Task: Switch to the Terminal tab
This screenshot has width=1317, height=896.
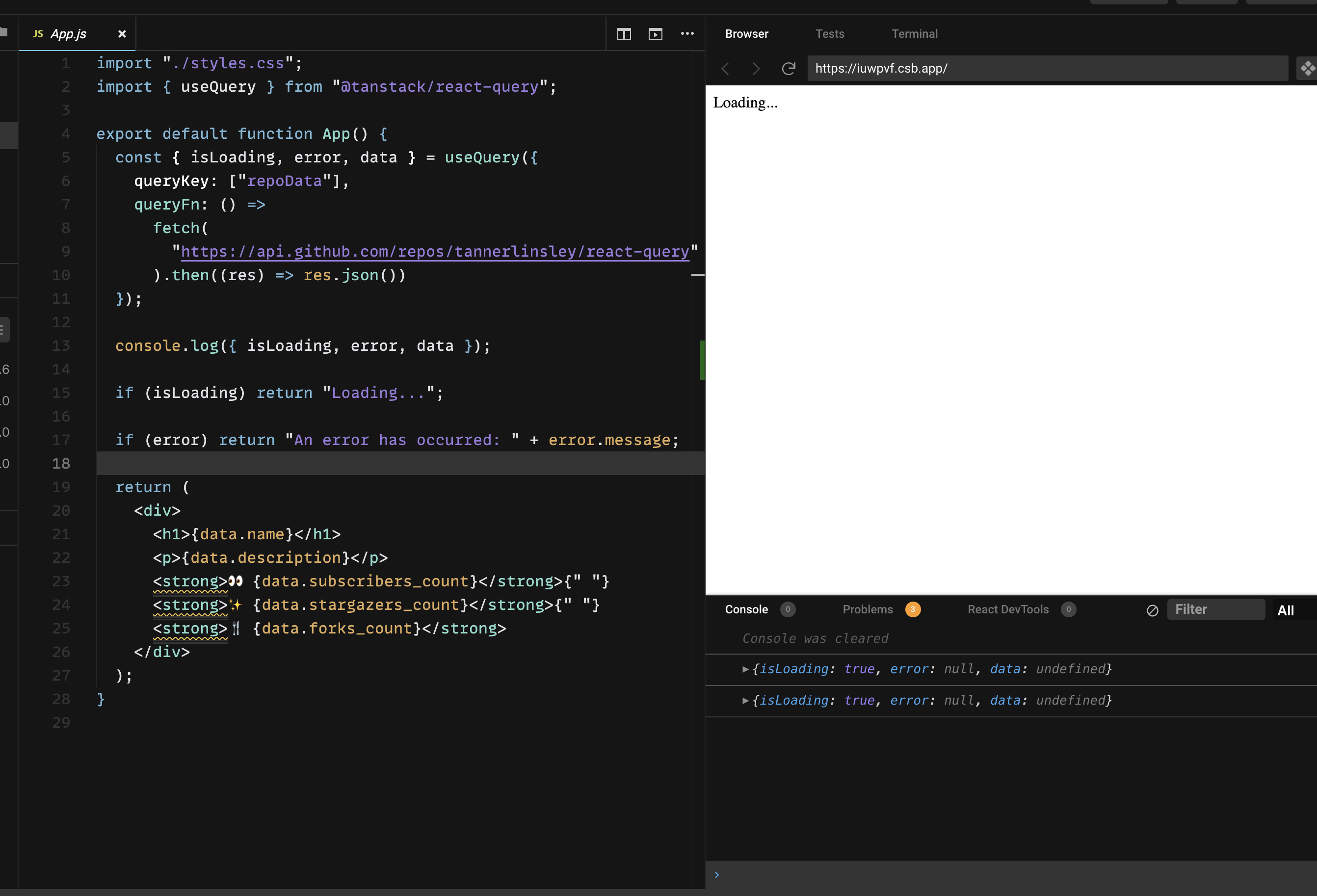Action: click(914, 34)
